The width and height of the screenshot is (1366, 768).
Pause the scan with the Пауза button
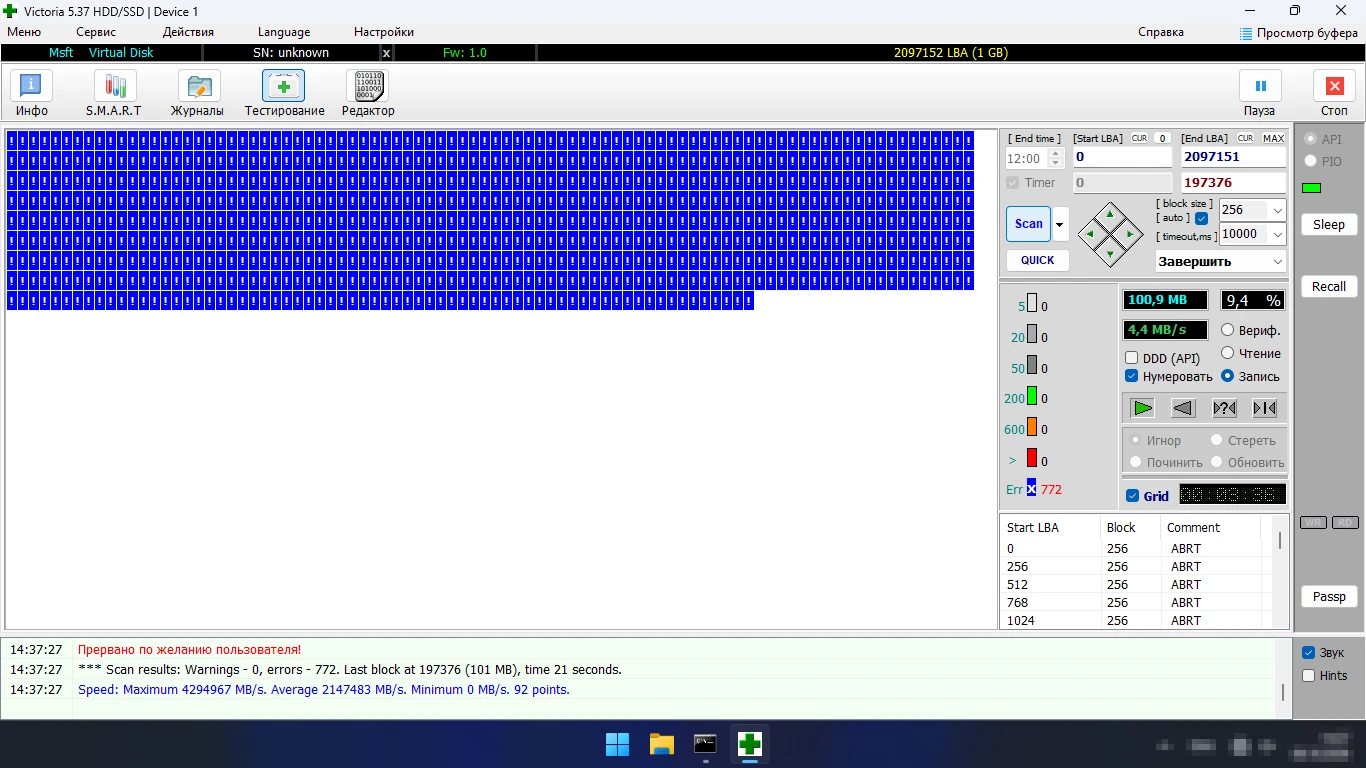point(1260,94)
